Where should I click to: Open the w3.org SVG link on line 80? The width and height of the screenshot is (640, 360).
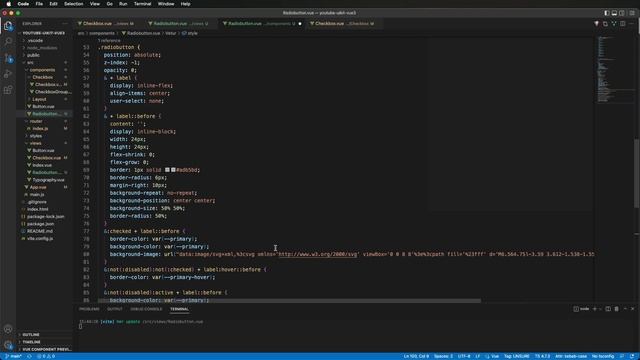coord(318,254)
